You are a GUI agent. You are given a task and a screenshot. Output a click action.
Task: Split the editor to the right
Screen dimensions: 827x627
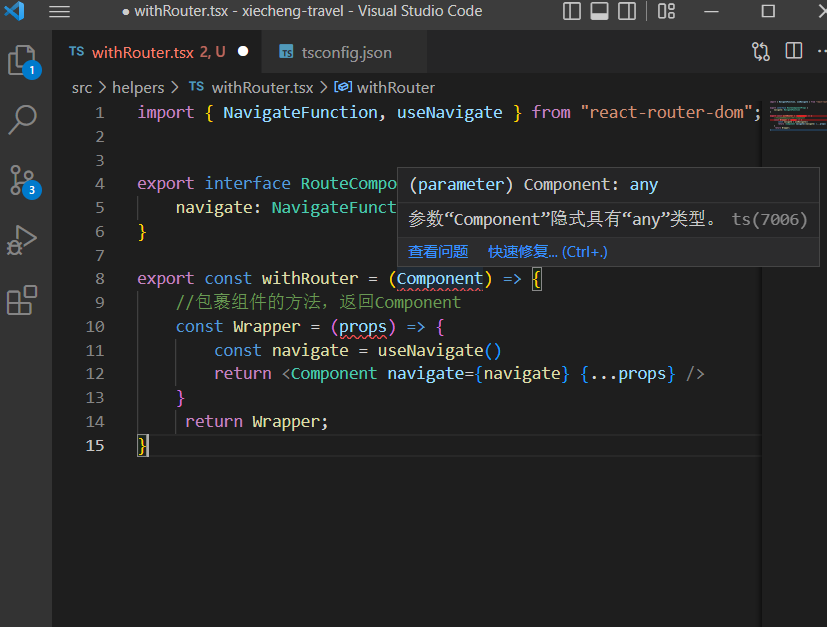pyautogui.click(x=794, y=51)
